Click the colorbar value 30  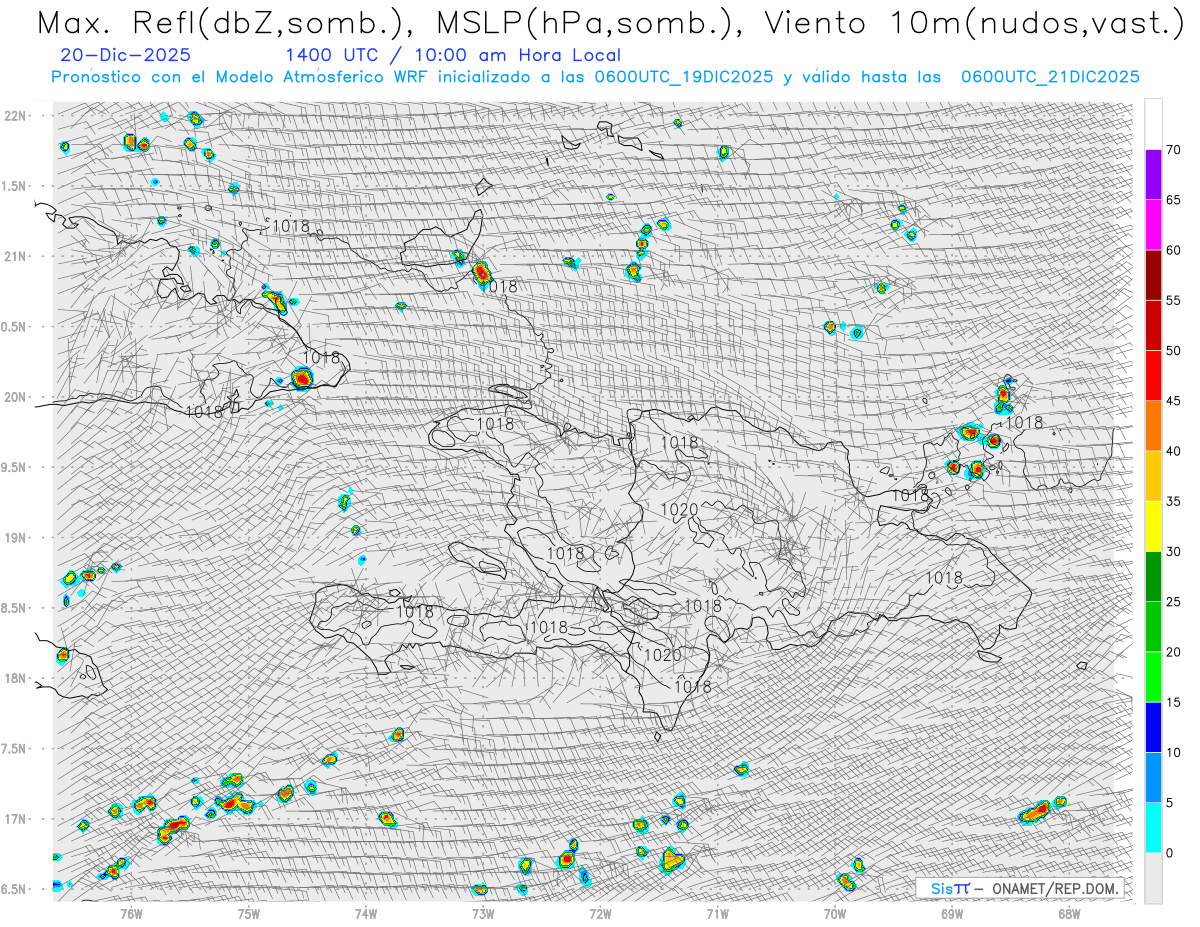click(x=1173, y=551)
